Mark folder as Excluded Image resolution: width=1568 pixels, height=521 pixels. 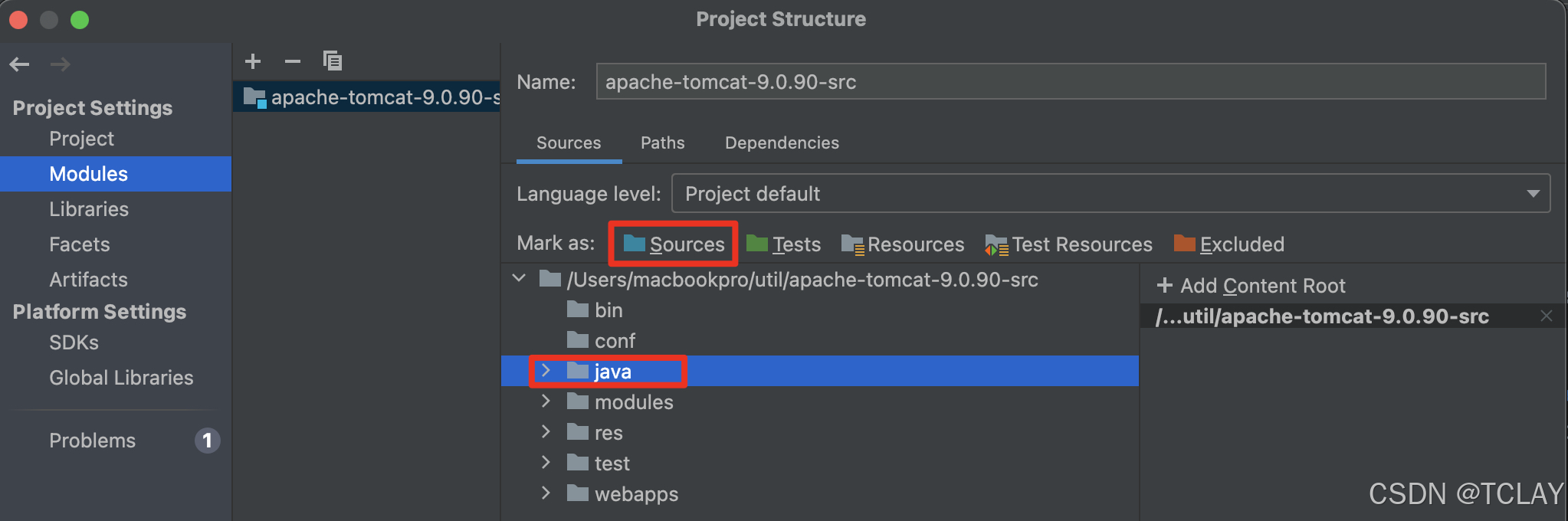click(1229, 244)
